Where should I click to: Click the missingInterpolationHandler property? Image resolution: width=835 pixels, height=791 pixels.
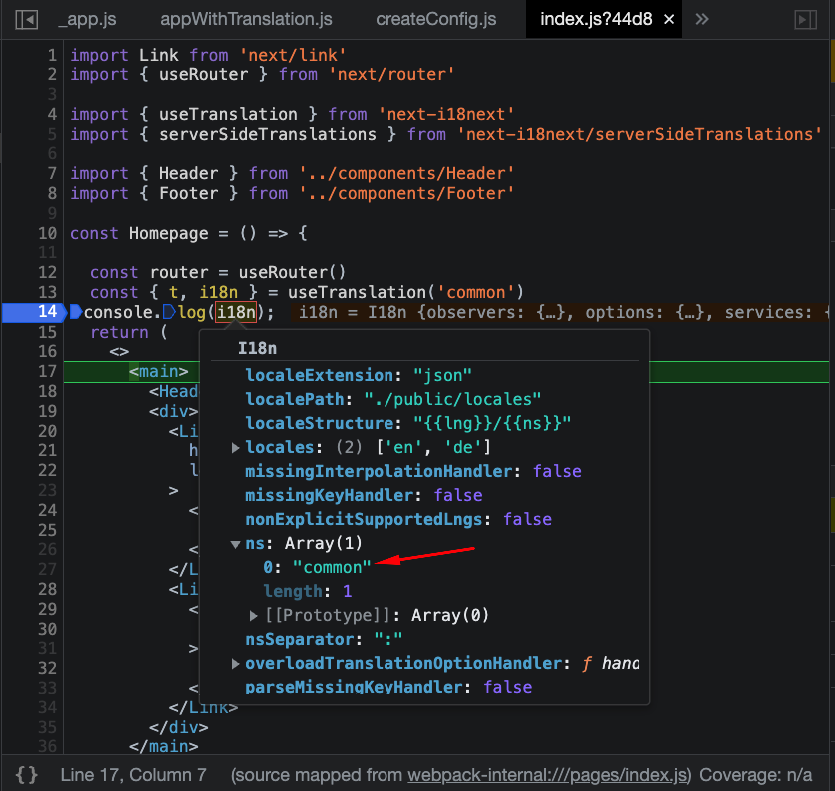click(x=379, y=471)
